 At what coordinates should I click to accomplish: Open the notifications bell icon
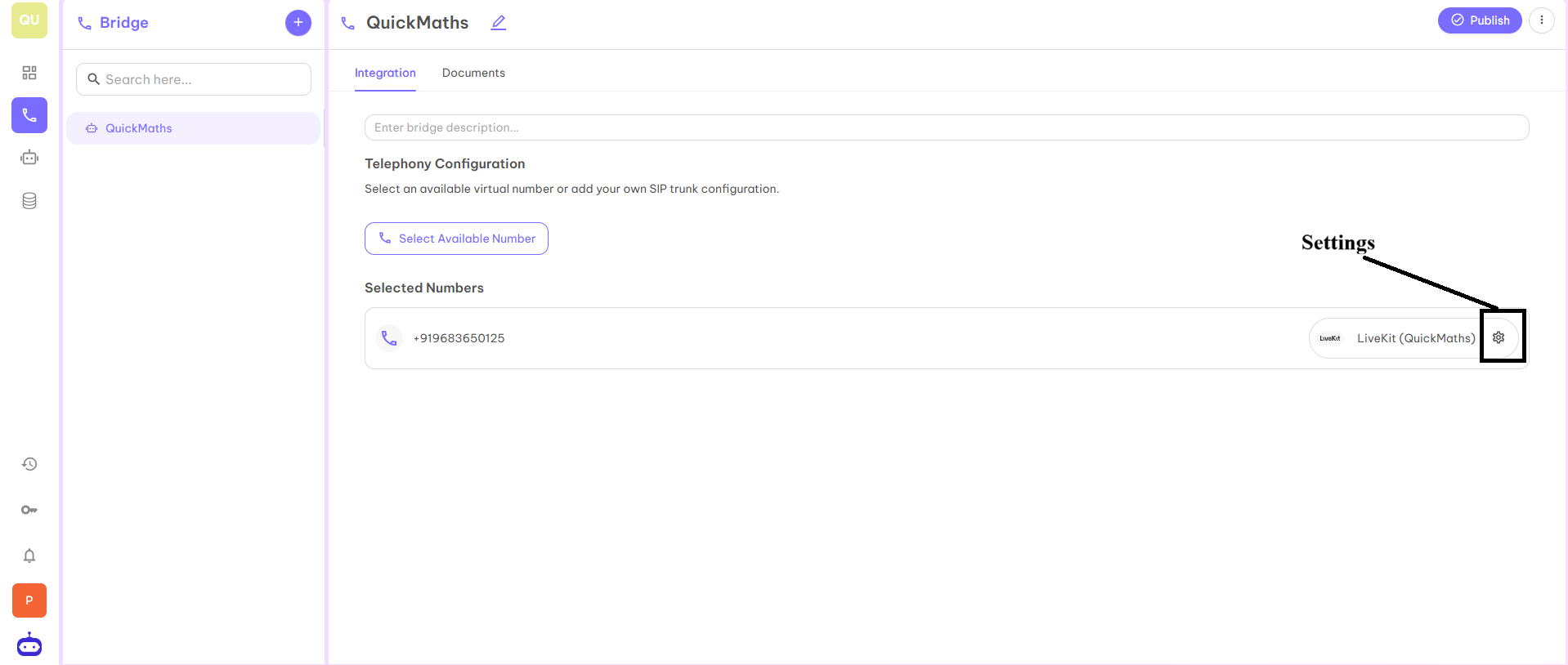point(29,556)
